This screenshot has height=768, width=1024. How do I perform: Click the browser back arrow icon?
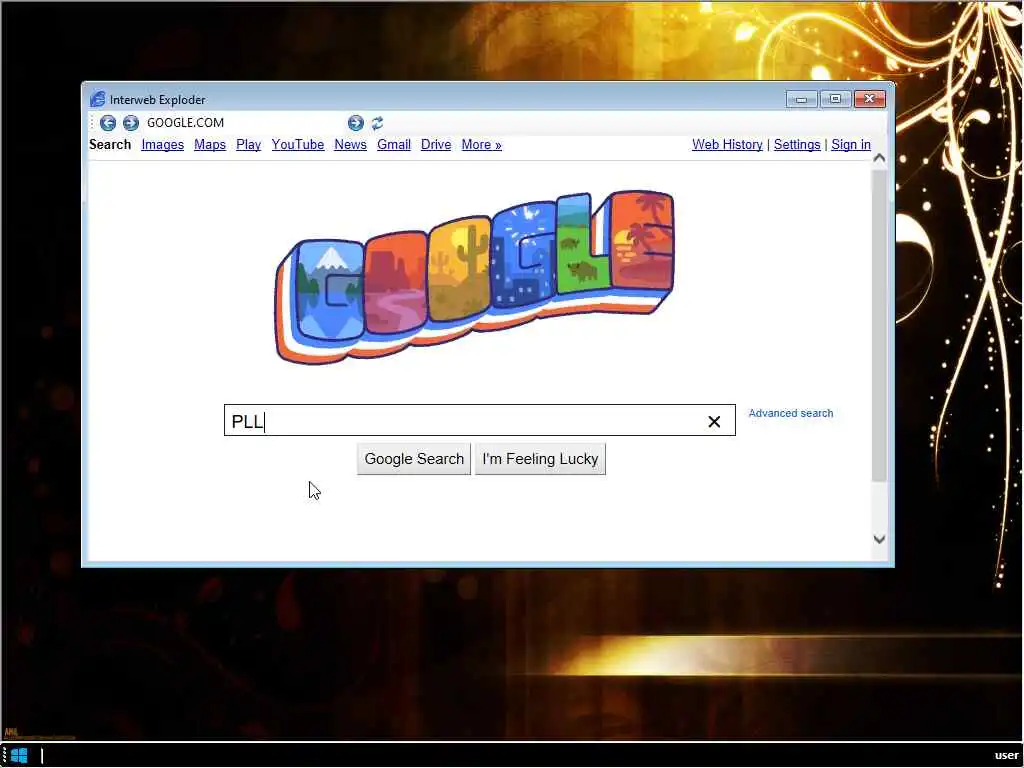[x=108, y=123]
